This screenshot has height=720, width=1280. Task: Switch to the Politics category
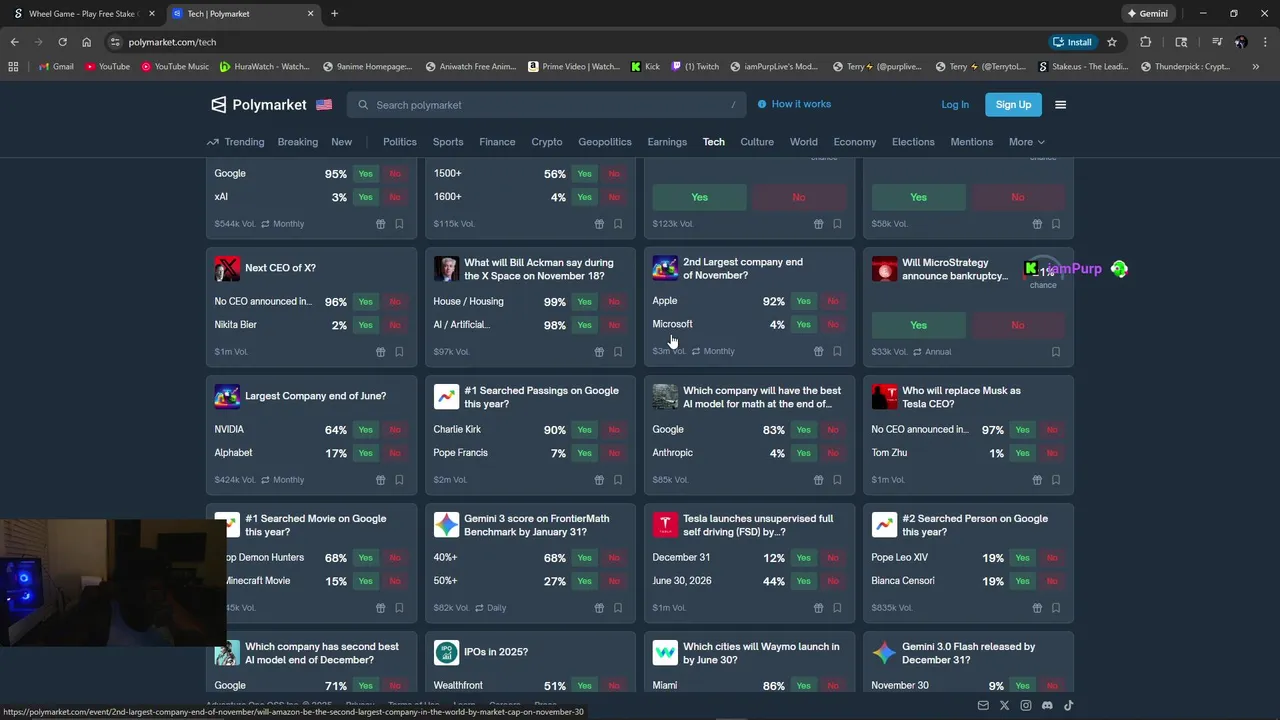[x=400, y=142]
